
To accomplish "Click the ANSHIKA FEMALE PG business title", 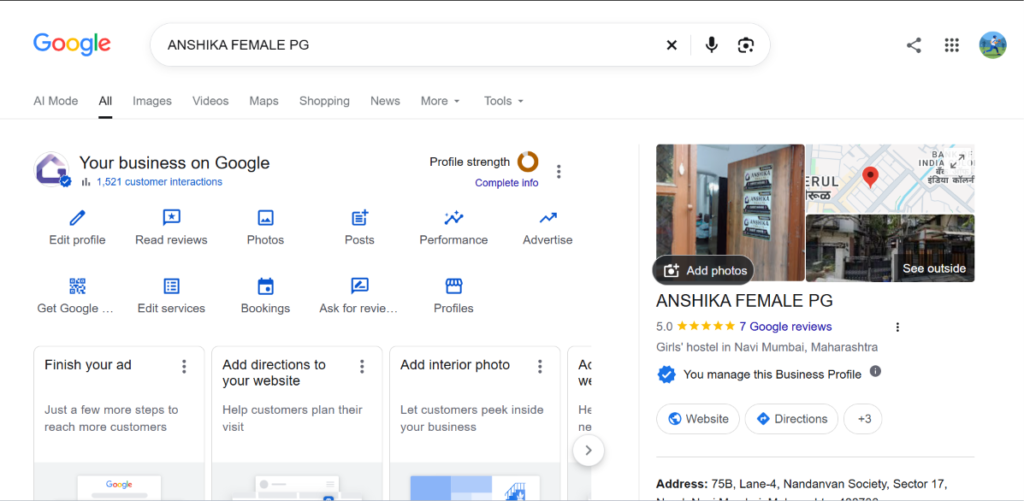I will (744, 301).
